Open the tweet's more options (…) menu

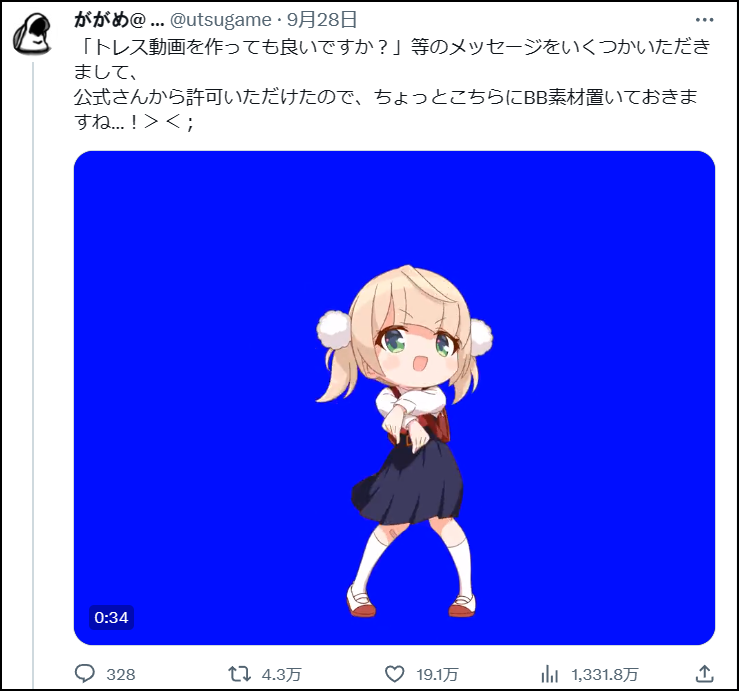(704, 20)
